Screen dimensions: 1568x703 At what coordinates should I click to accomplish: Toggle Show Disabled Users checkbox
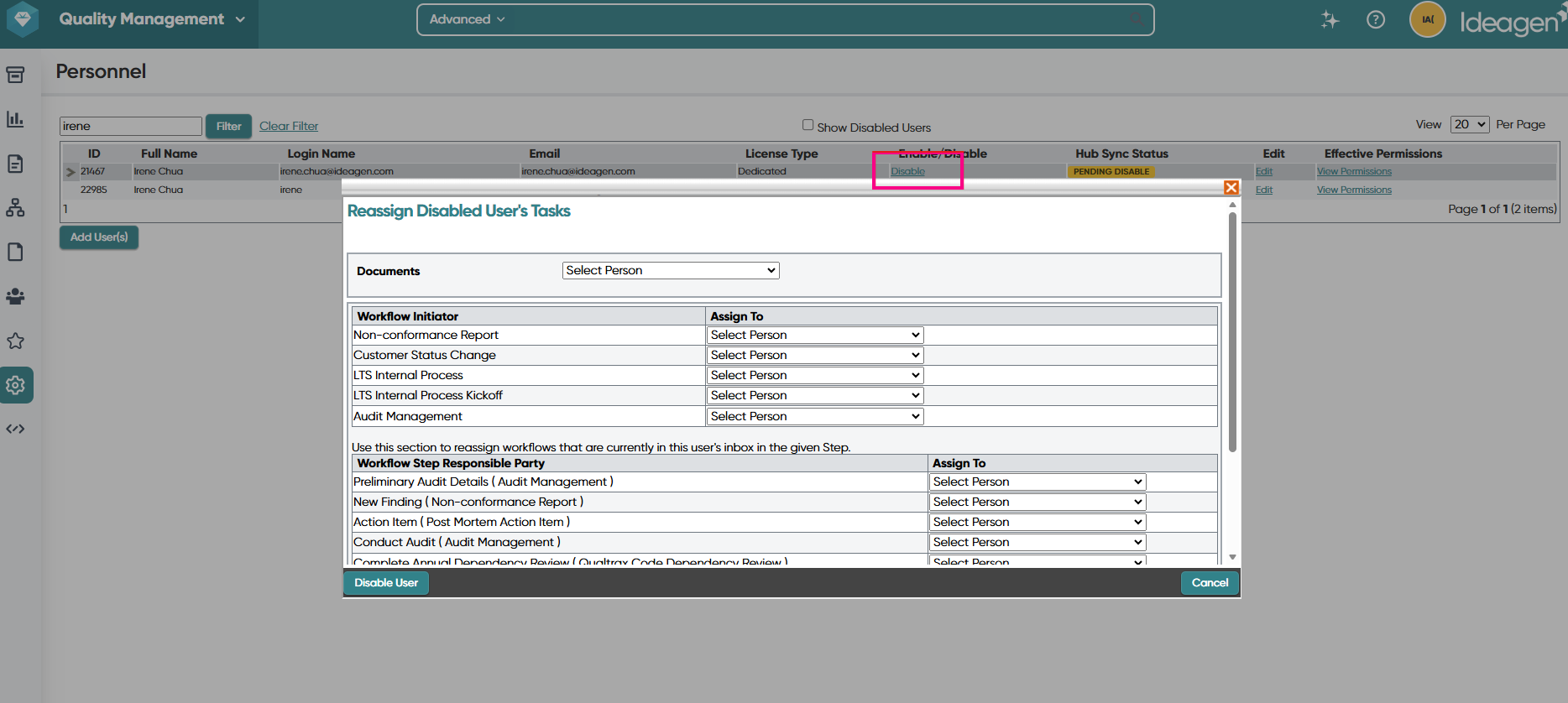(808, 125)
